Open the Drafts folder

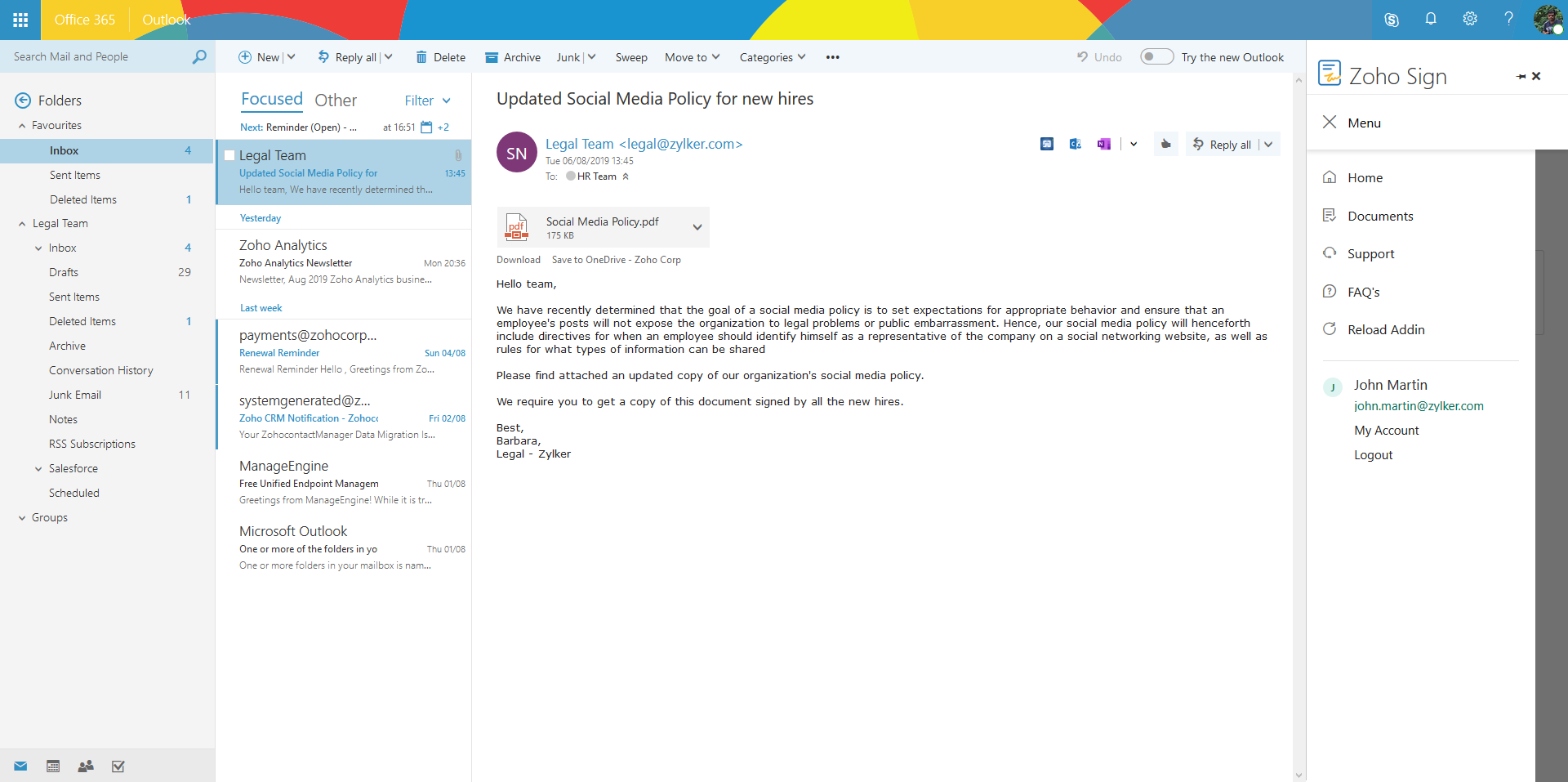pos(64,273)
